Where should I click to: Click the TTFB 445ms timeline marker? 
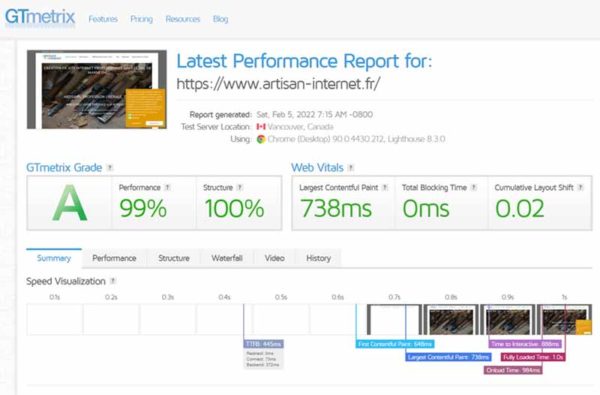pyautogui.click(x=264, y=344)
